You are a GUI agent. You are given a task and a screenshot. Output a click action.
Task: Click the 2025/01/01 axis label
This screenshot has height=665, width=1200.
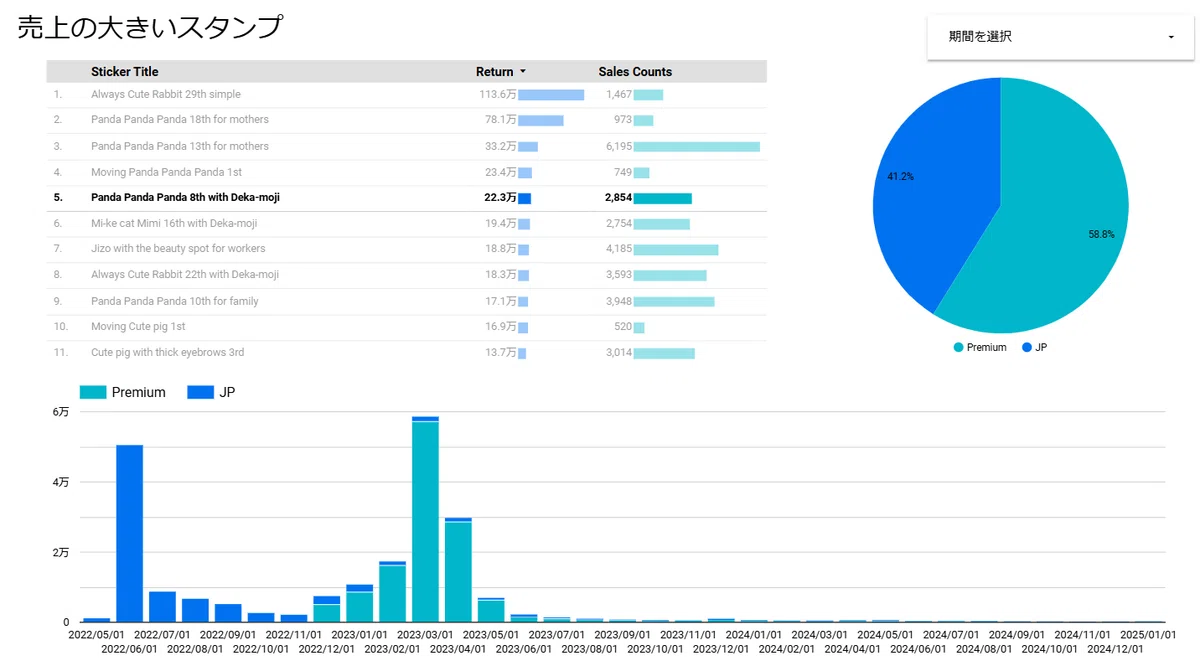[1146, 634]
